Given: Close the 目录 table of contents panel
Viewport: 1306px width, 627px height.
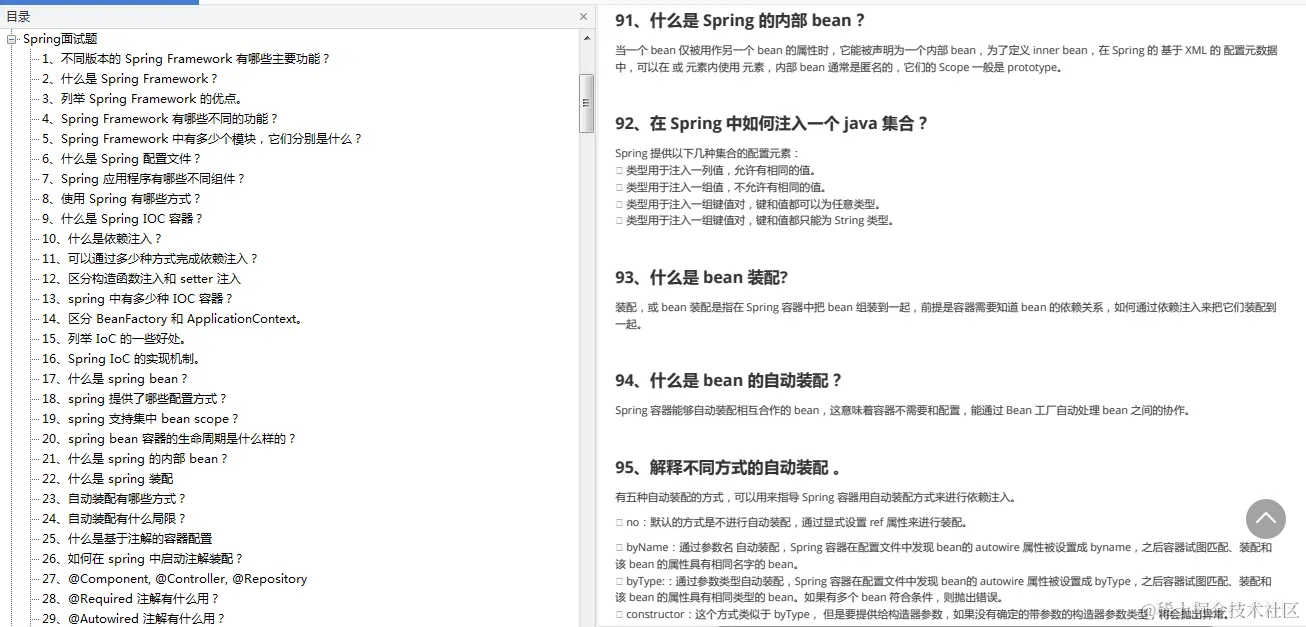Looking at the screenshot, I should click(583, 17).
